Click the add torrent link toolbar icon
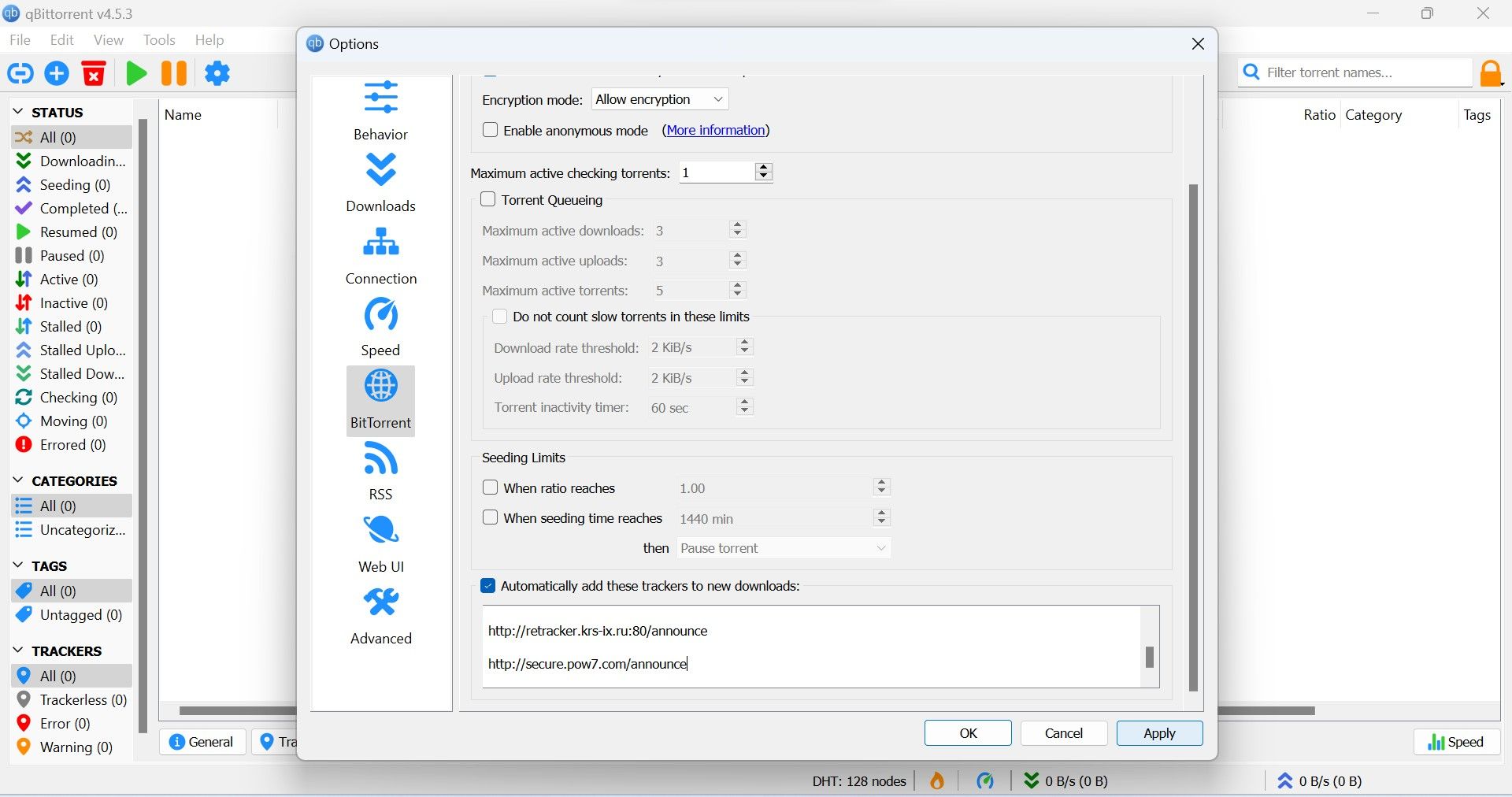Viewport: 1512px width, 797px height. coord(20,73)
